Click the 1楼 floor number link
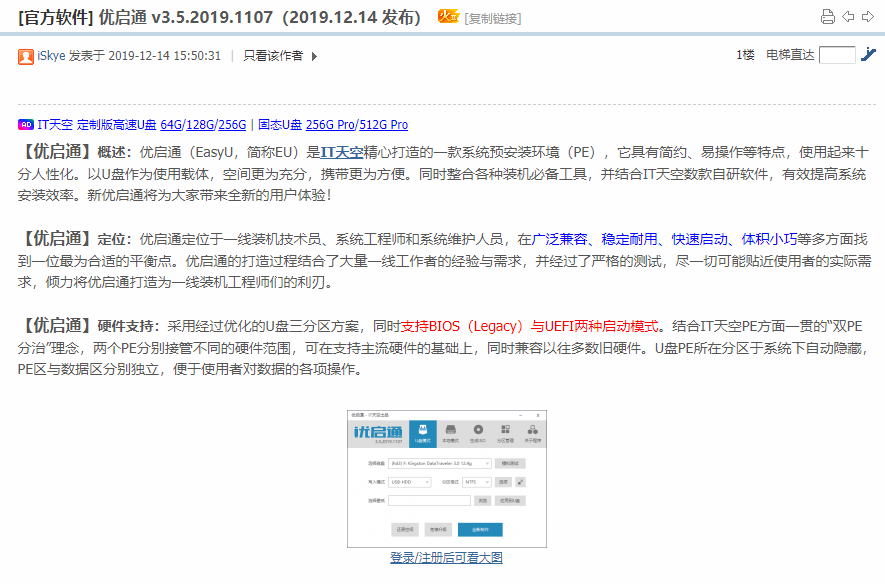Viewport: 885px width, 584px height. point(745,55)
